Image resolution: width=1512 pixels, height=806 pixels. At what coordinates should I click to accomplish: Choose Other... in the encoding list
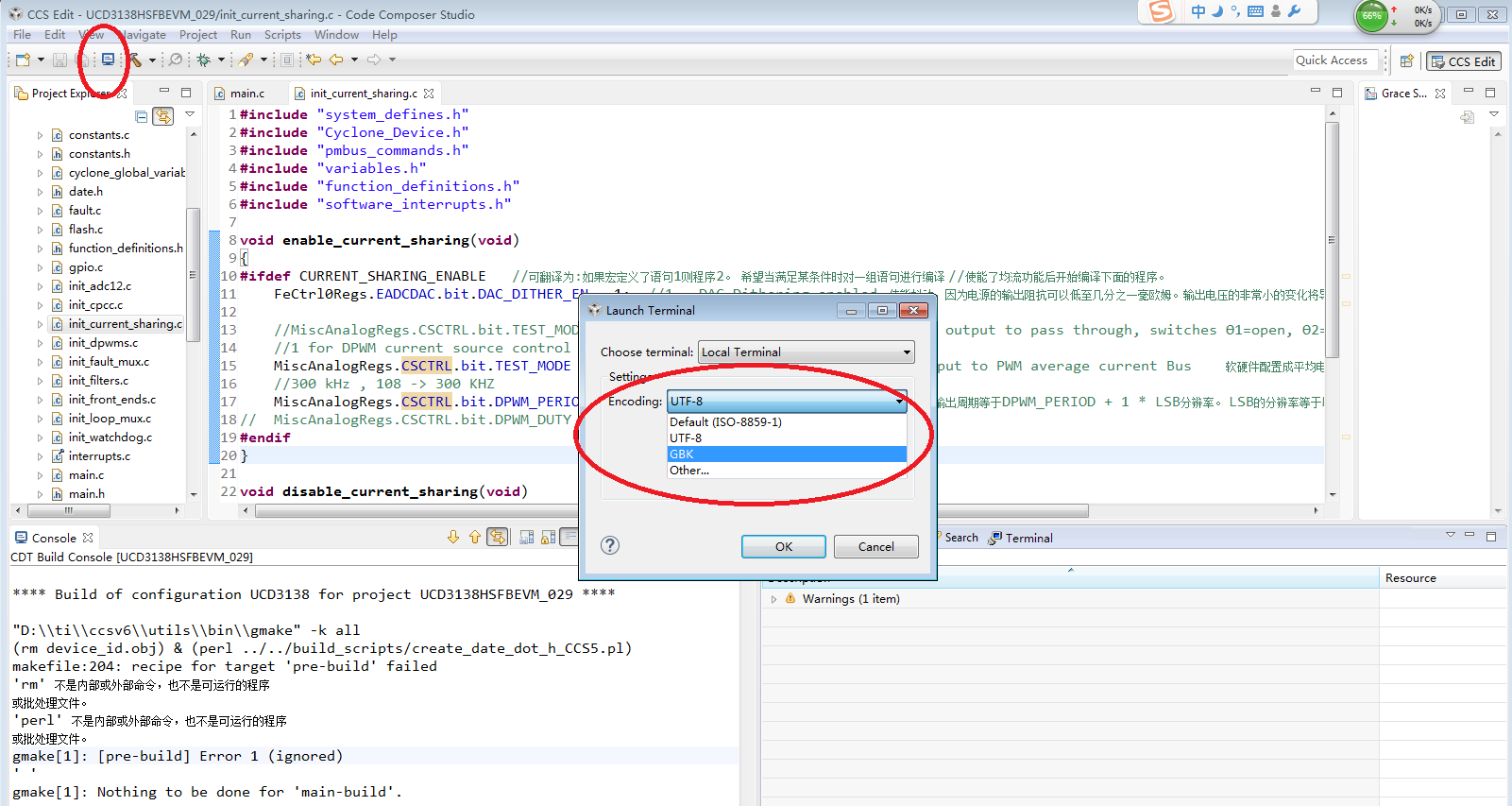click(787, 471)
